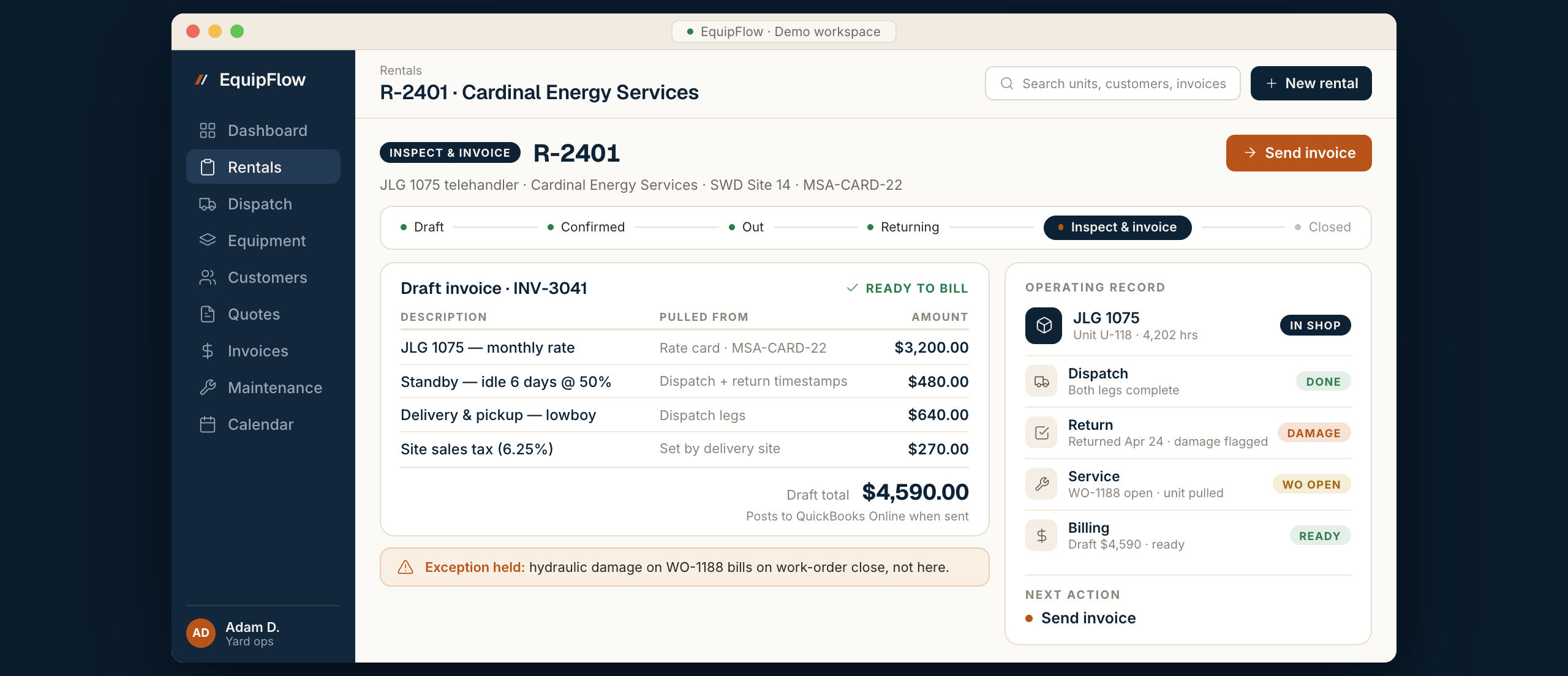Click the EquipFlow logo icon
Image resolution: width=1568 pixels, height=676 pixels.
pyautogui.click(x=202, y=80)
